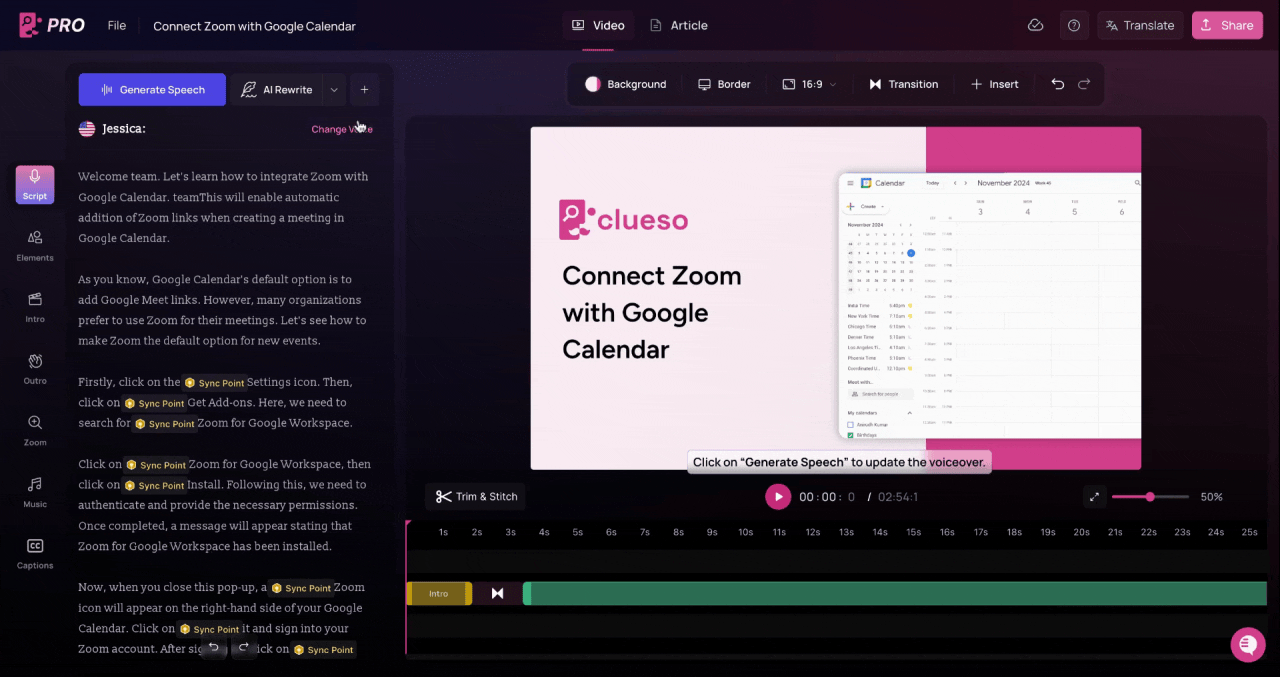
Task: Click the transition marker on timeline
Action: pos(497,594)
